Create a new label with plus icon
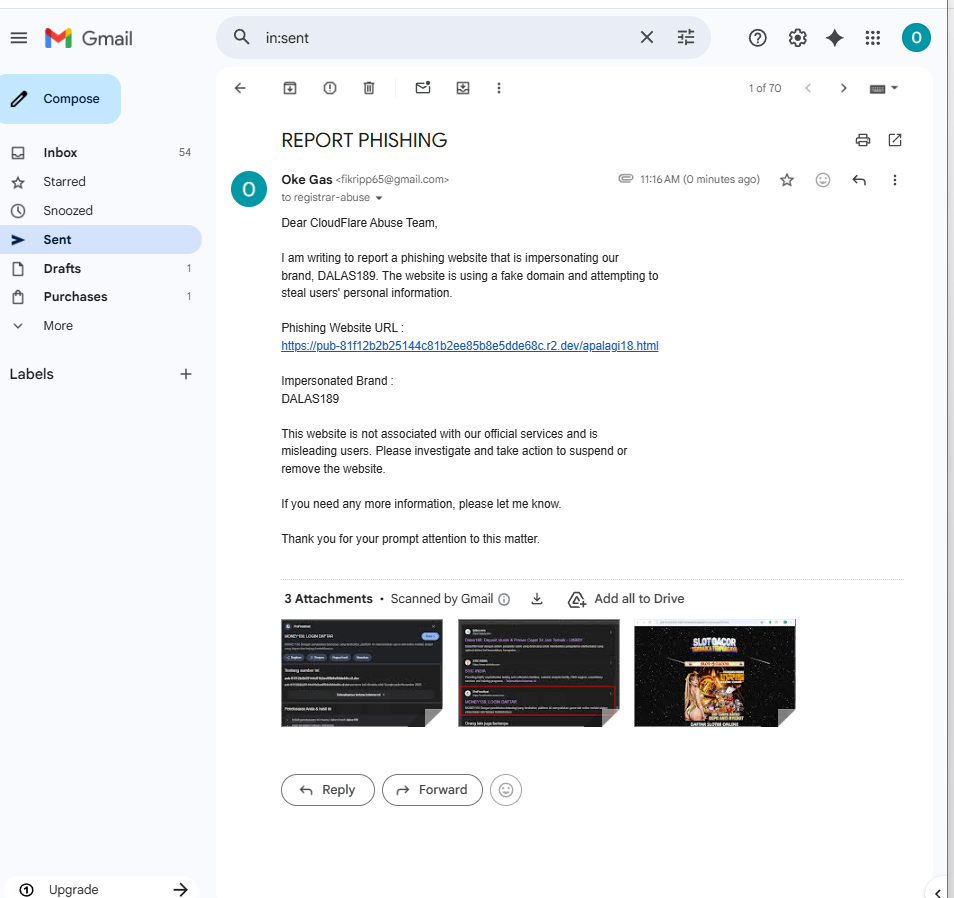 pyautogui.click(x=186, y=374)
